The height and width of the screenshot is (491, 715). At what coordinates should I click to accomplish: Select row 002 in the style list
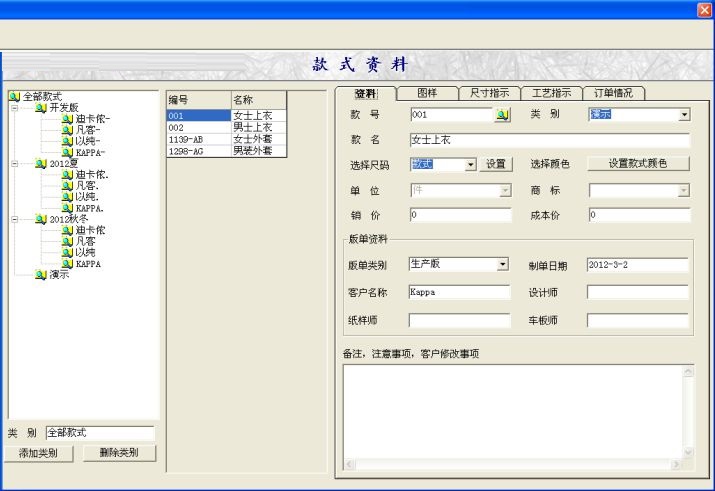click(227, 128)
